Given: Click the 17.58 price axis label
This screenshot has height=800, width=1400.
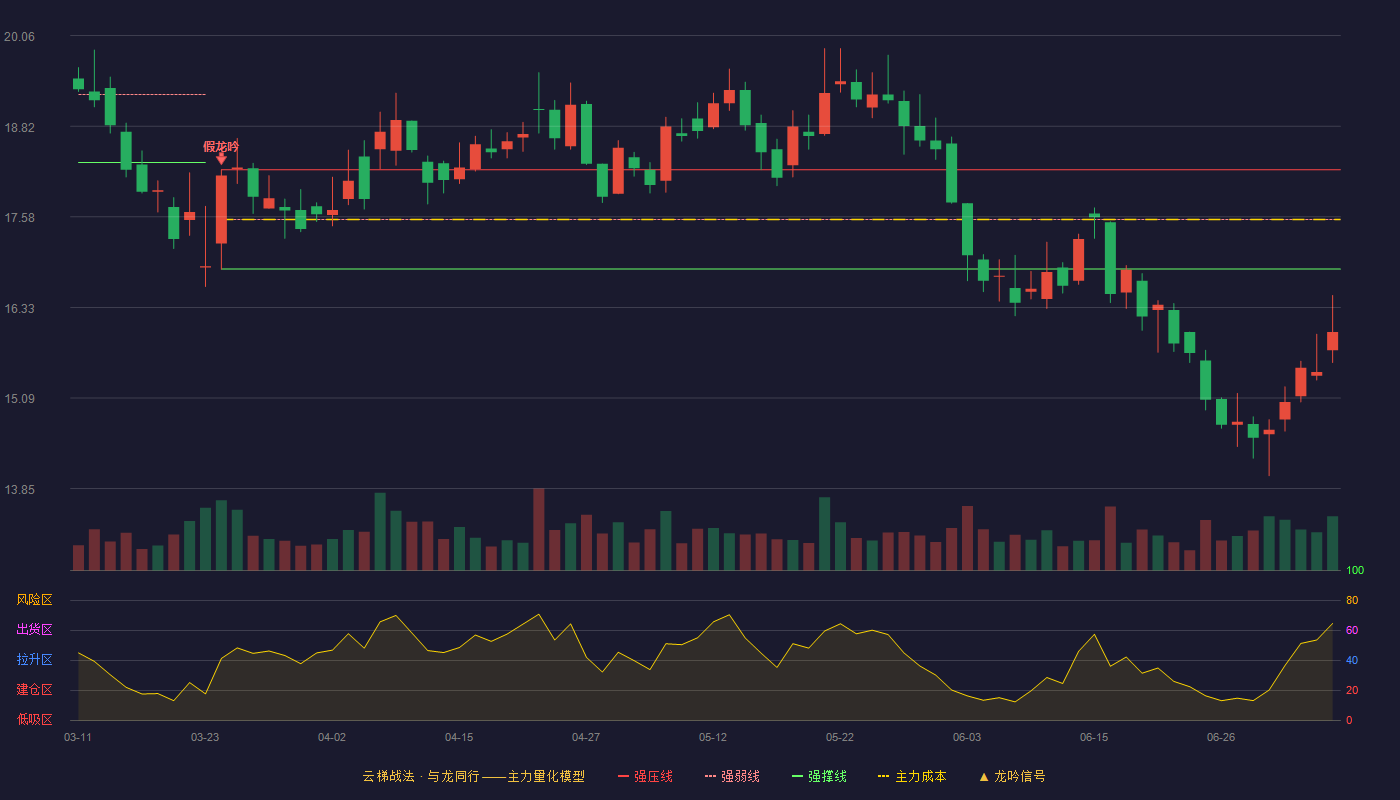Looking at the screenshot, I should click(19, 218).
